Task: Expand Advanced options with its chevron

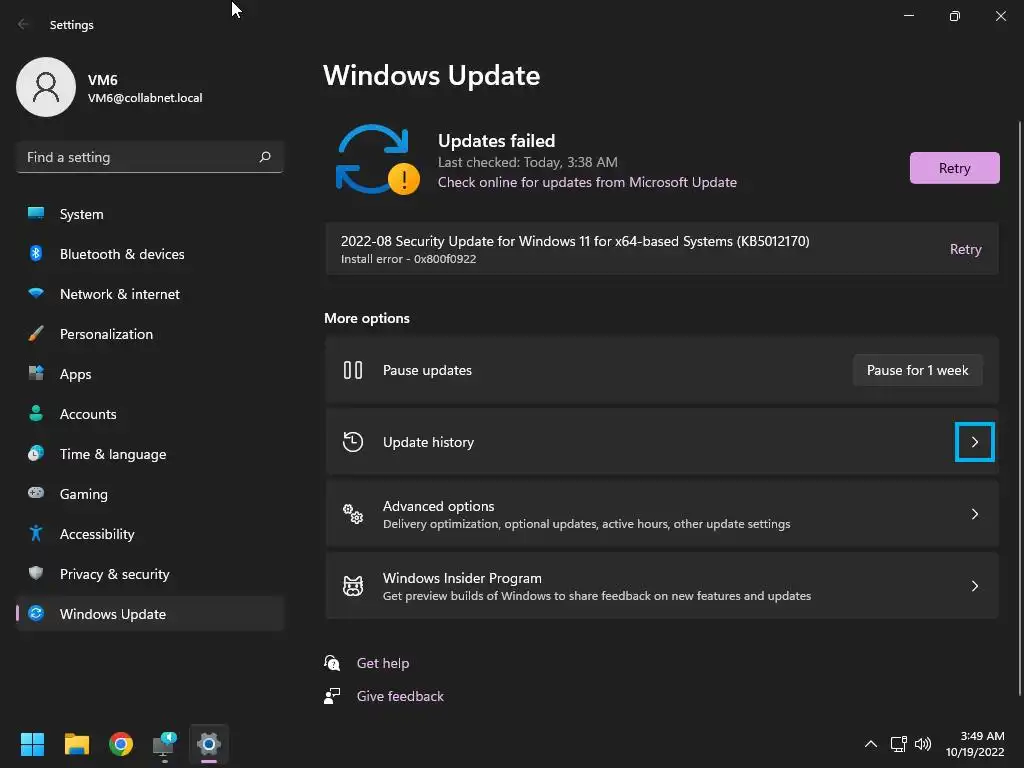Action: 974,514
